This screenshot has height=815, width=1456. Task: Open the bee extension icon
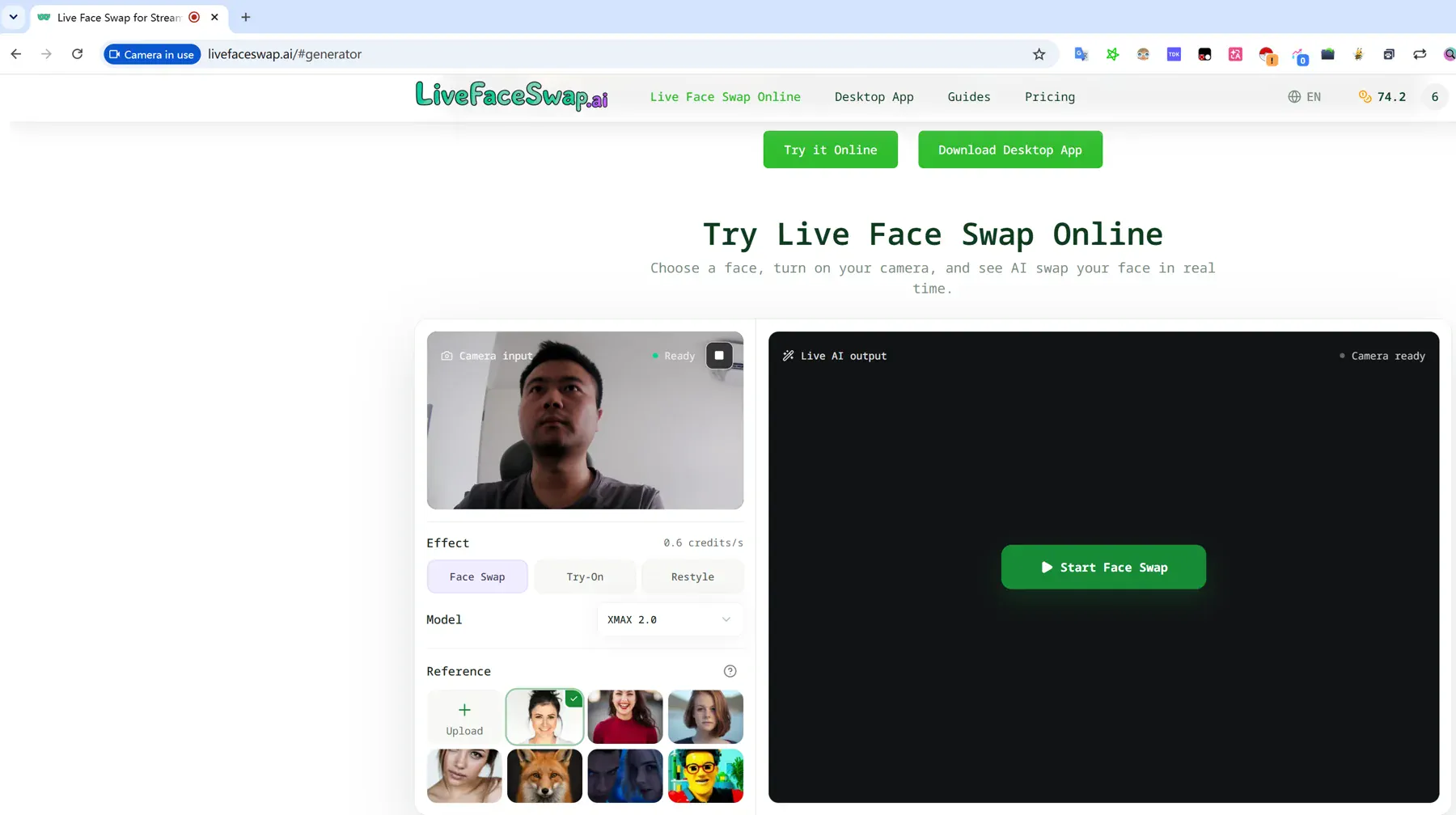(1358, 54)
